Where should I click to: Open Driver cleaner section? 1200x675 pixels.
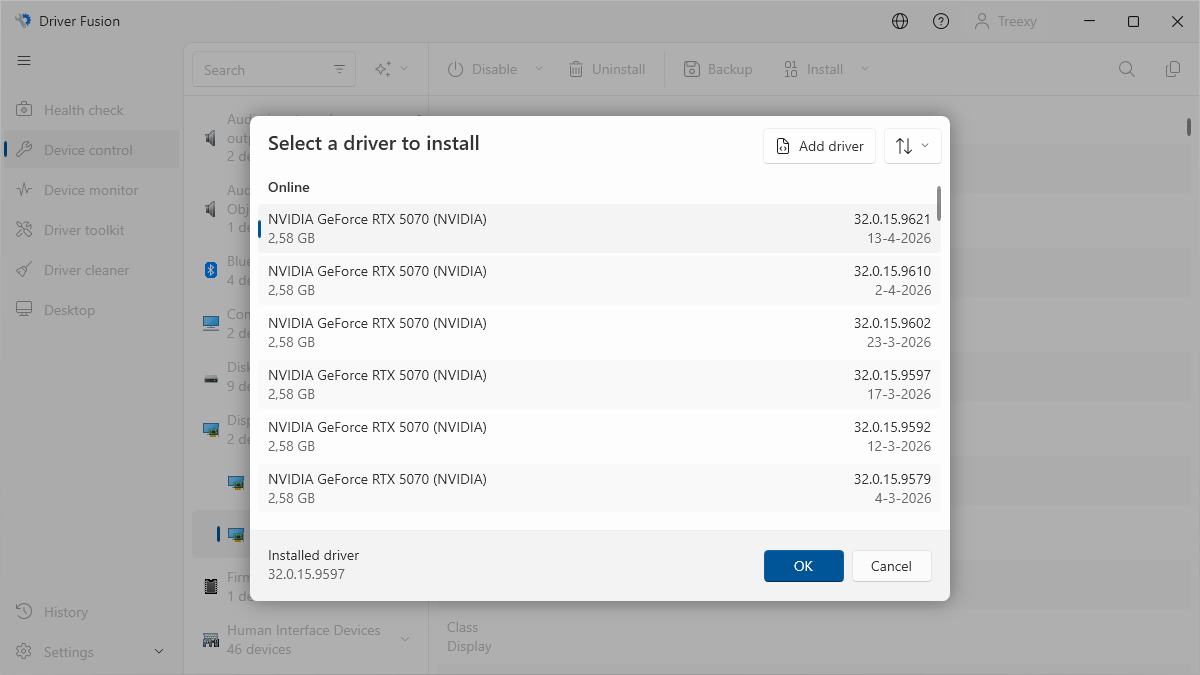pyautogui.click(x=86, y=270)
